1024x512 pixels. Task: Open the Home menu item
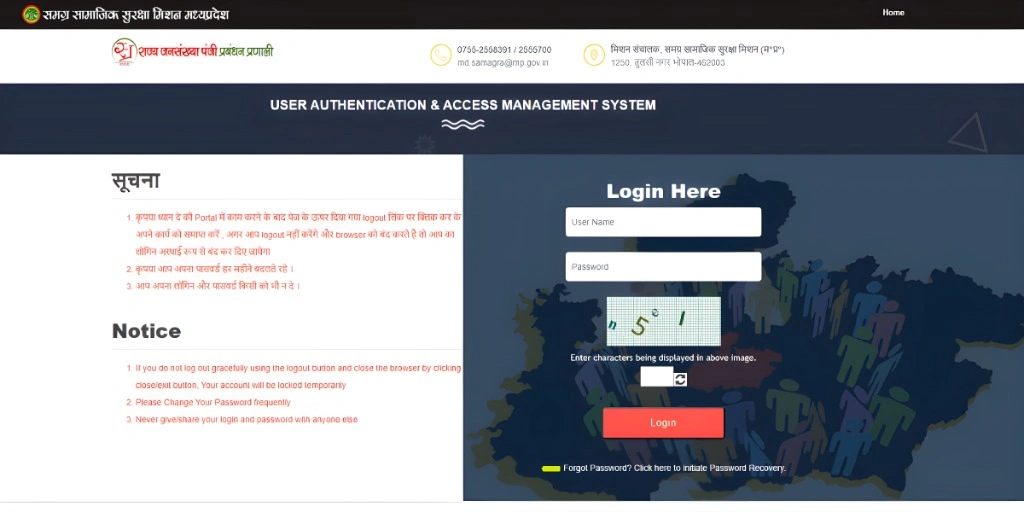pyautogui.click(x=893, y=12)
